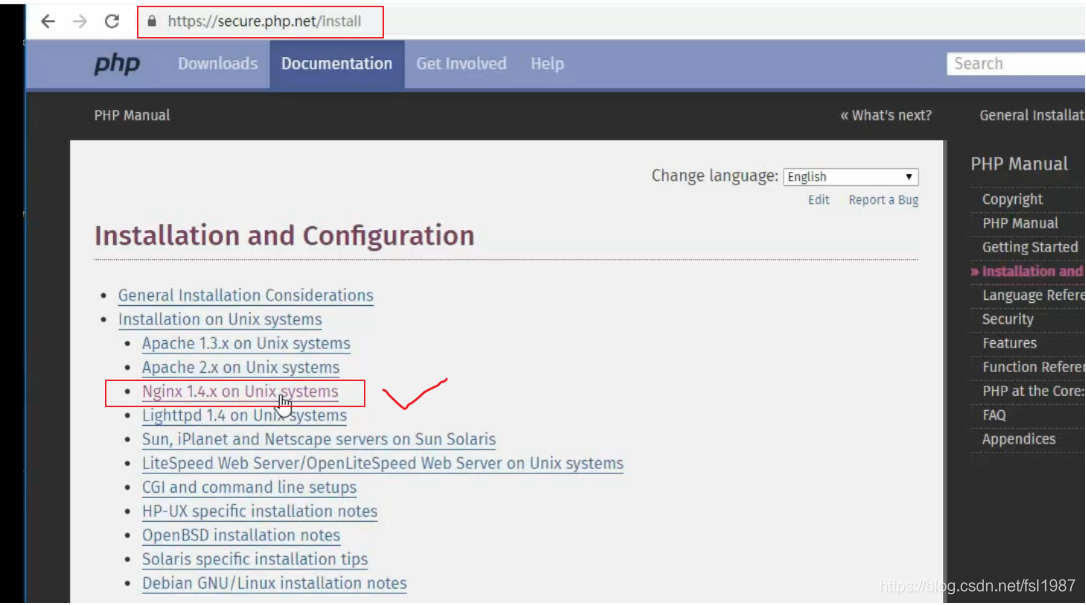
Task: Open the Get Involved menu item
Action: (461, 64)
